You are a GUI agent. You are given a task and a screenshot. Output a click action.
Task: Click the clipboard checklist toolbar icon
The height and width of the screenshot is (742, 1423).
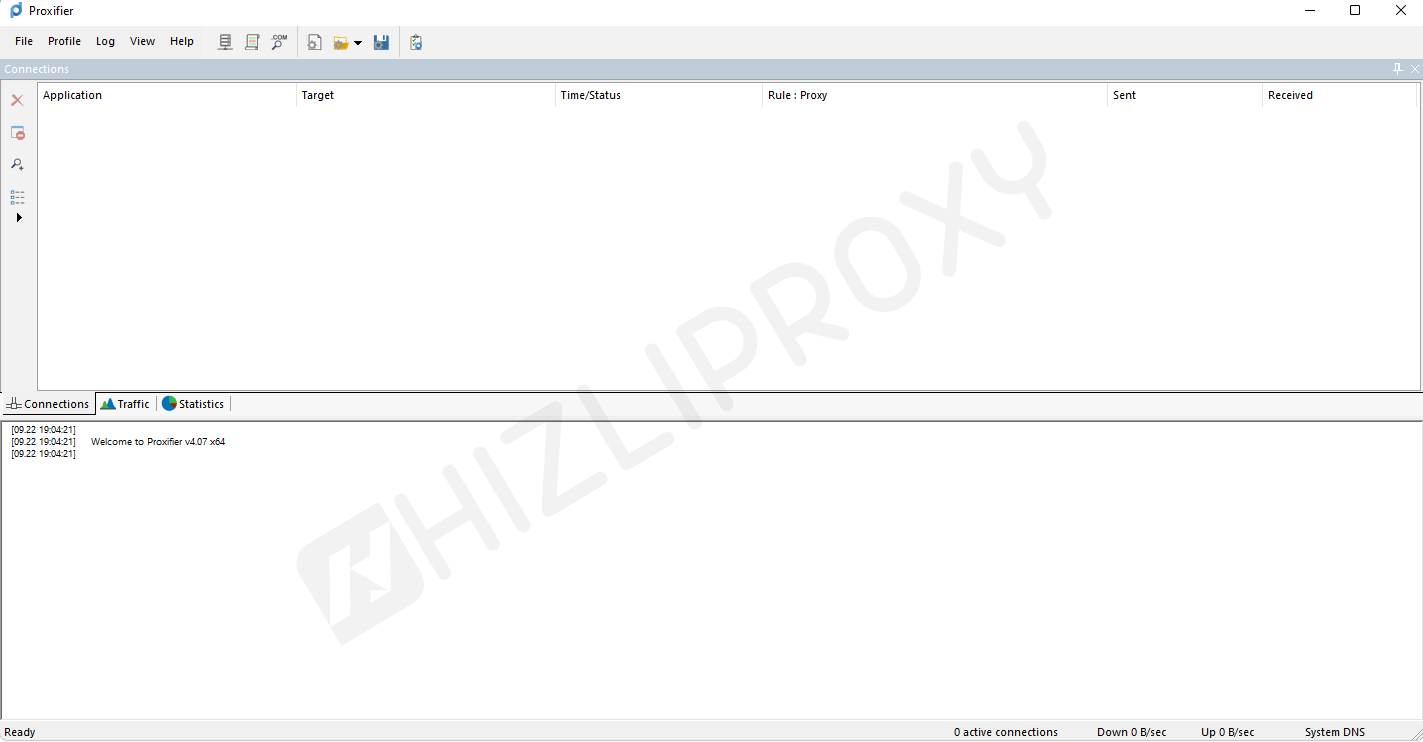tap(416, 42)
